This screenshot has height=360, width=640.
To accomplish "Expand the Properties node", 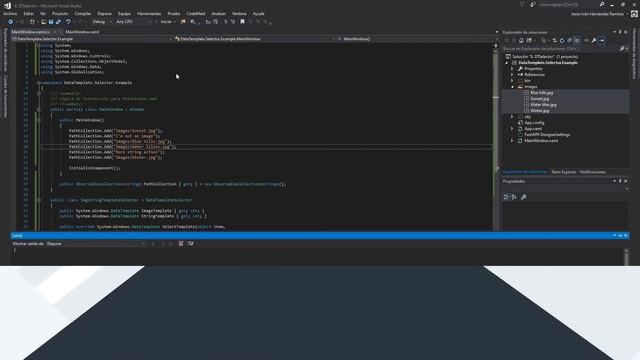I will 513,69.
